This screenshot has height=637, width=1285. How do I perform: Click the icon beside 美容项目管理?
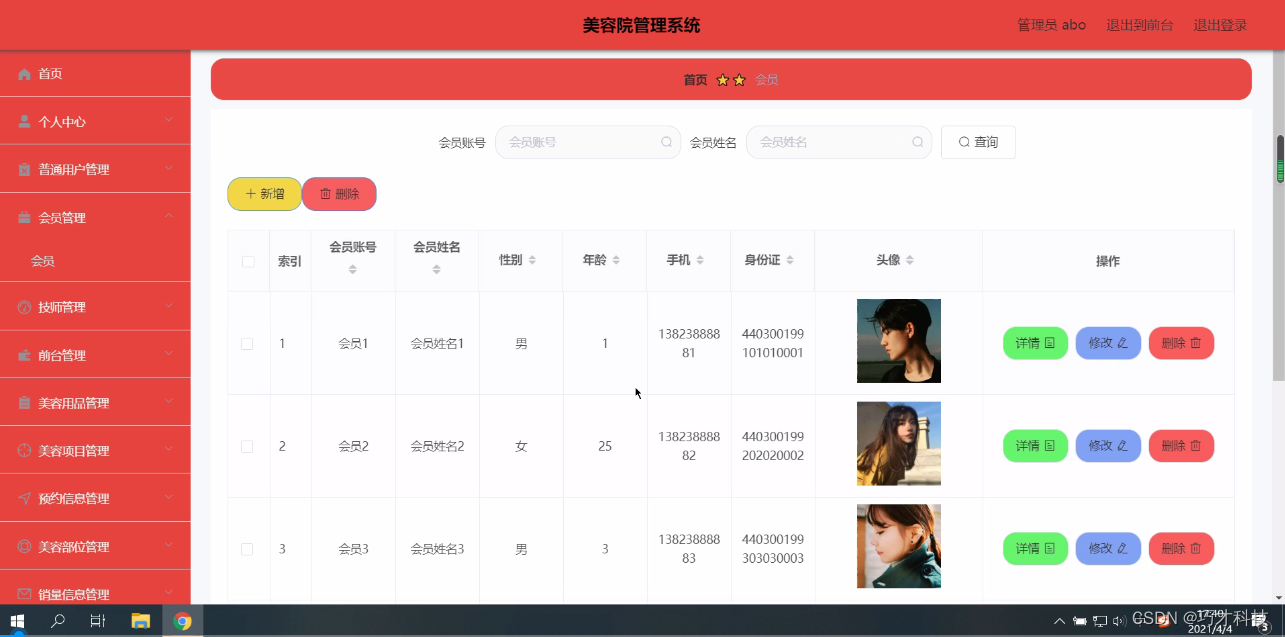25,451
